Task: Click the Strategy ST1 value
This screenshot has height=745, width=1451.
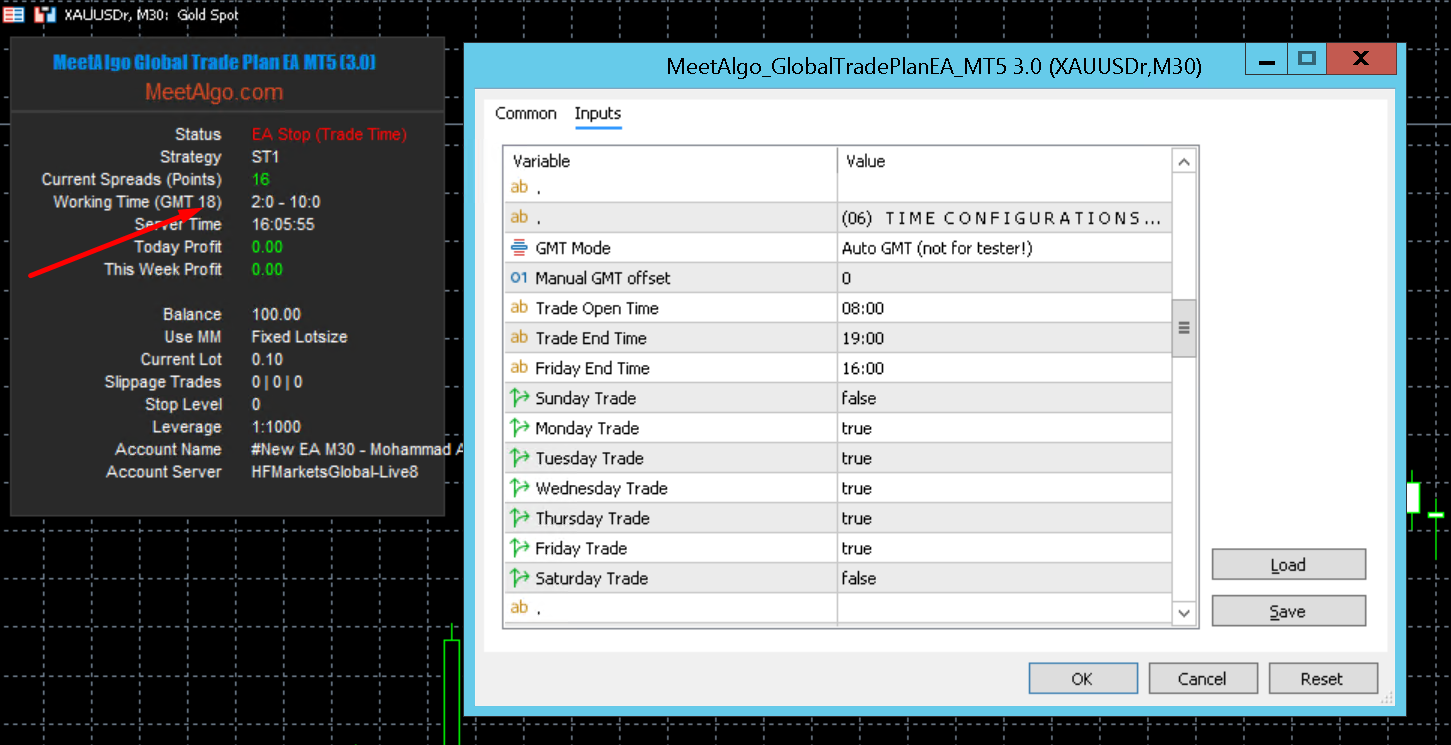Action: 265,157
